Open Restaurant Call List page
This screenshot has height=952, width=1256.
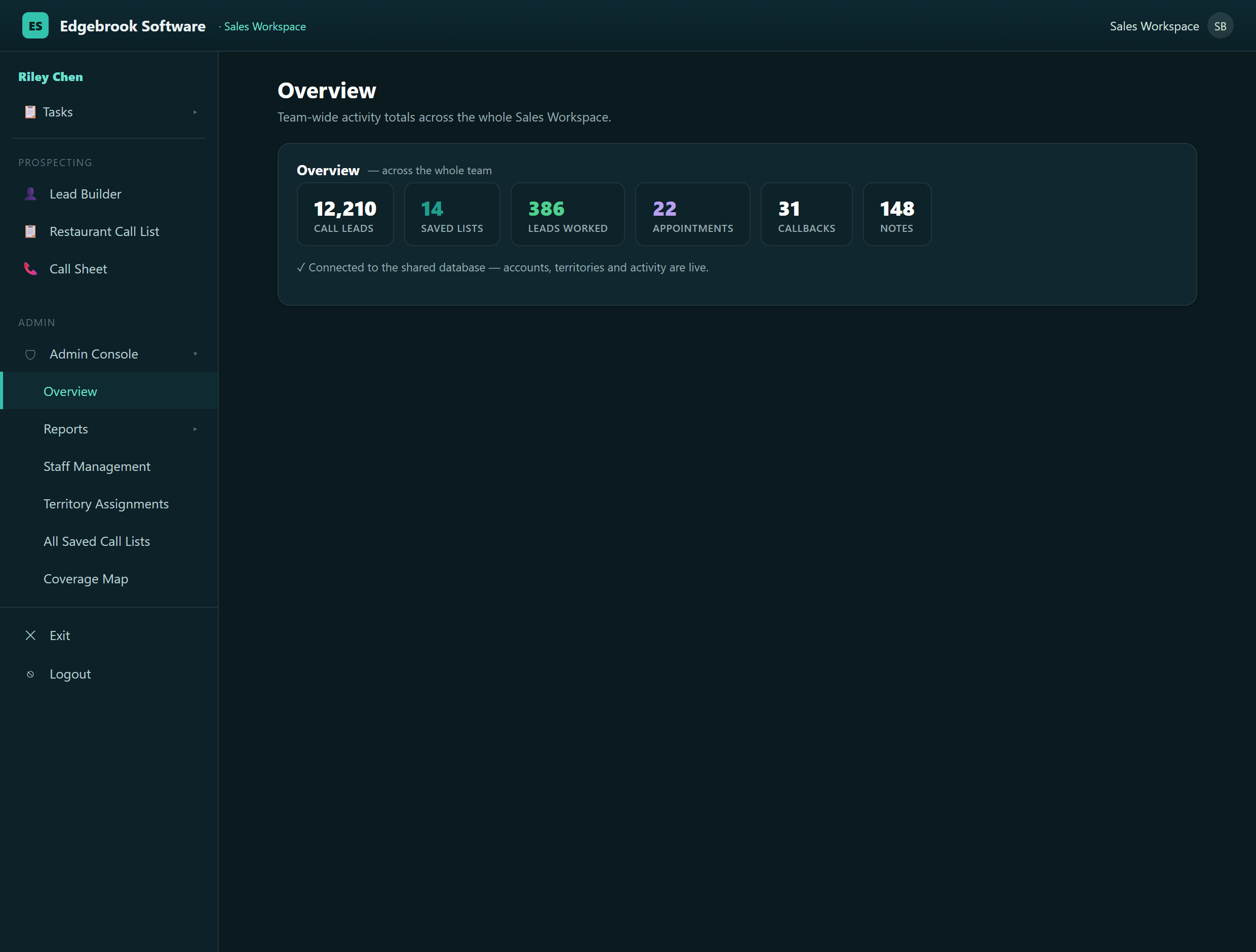tap(109, 231)
